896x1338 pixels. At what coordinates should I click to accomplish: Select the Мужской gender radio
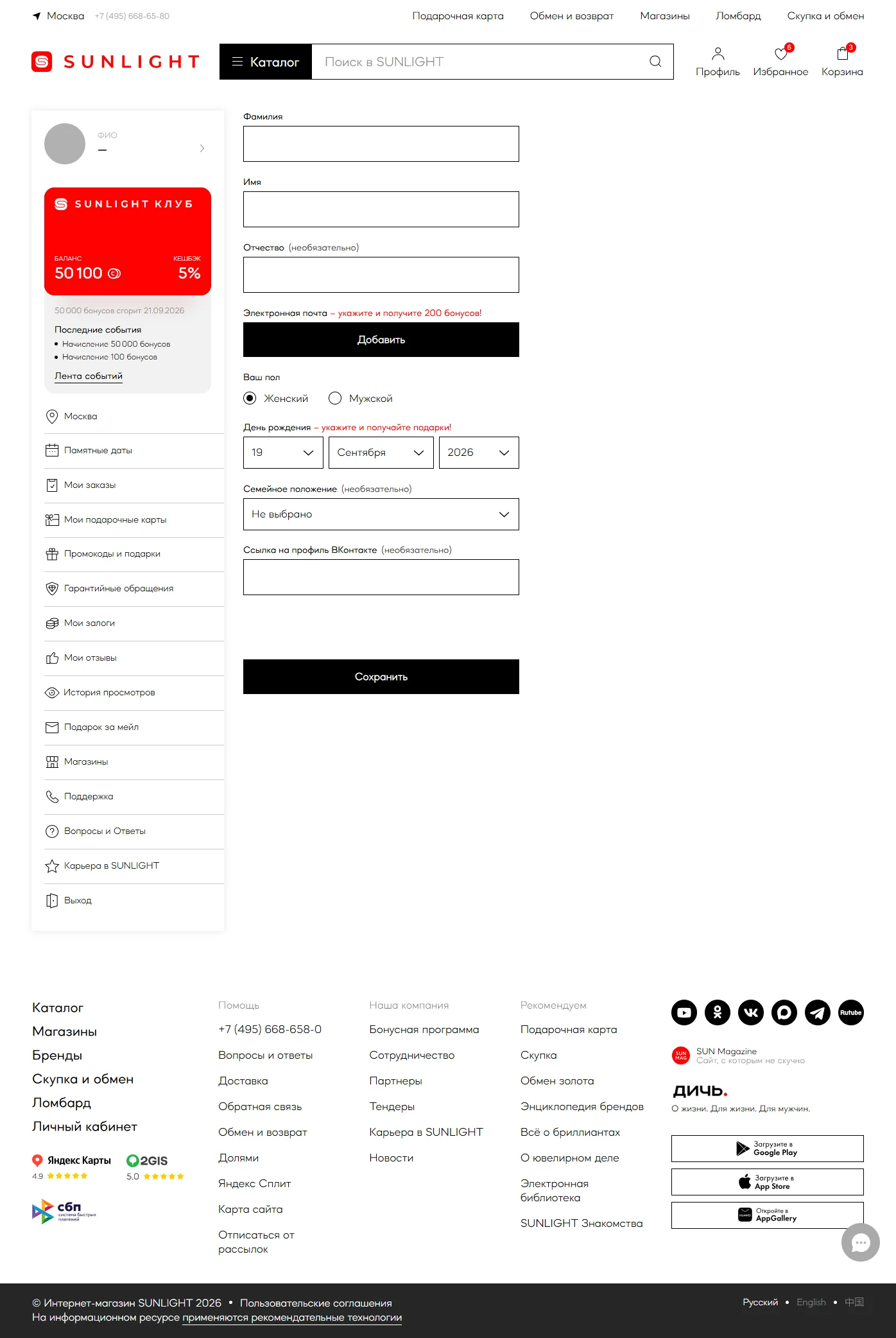[x=335, y=398]
